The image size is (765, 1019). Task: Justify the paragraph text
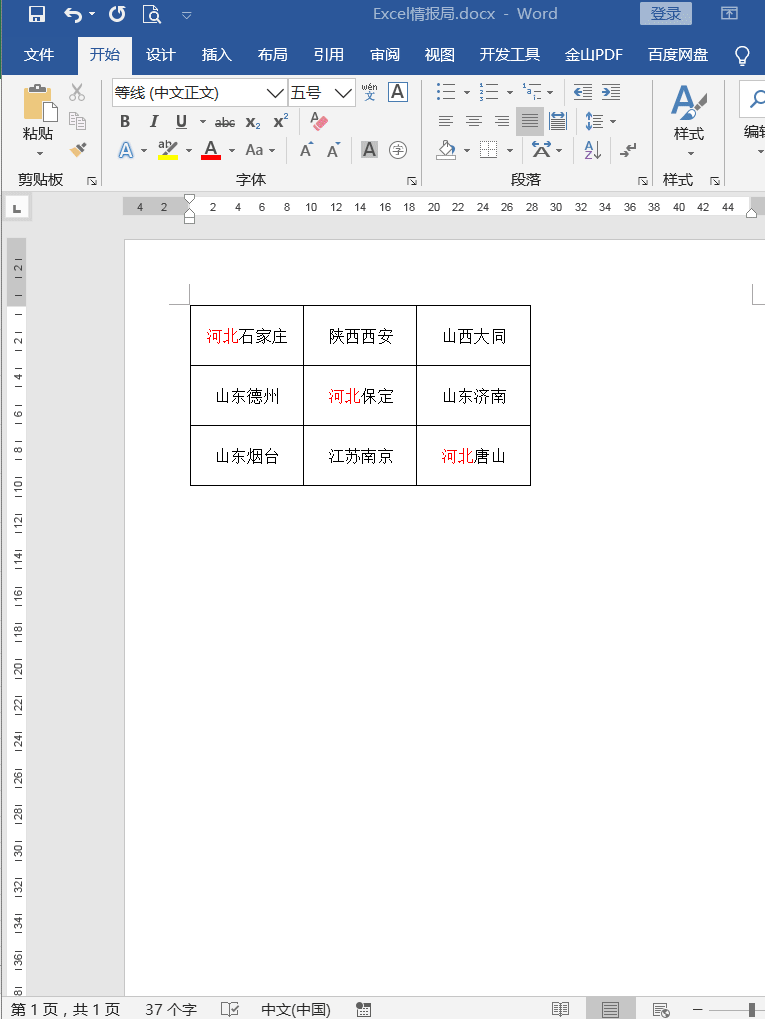pyautogui.click(x=530, y=121)
